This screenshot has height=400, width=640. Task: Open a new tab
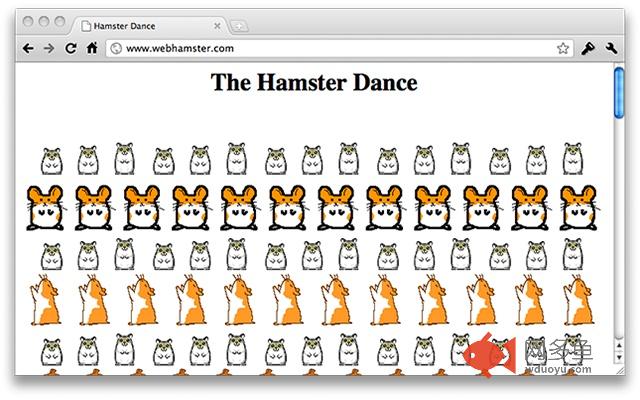[239, 27]
